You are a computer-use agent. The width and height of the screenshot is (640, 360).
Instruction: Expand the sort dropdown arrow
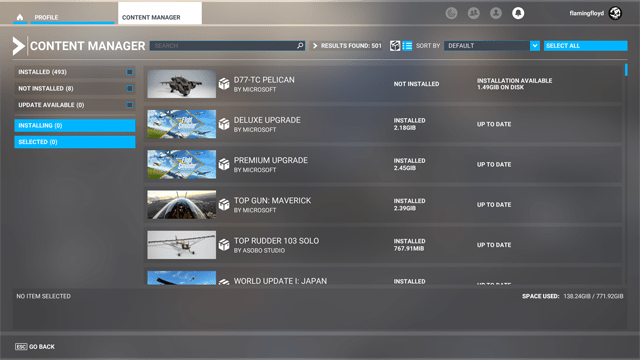pos(535,46)
